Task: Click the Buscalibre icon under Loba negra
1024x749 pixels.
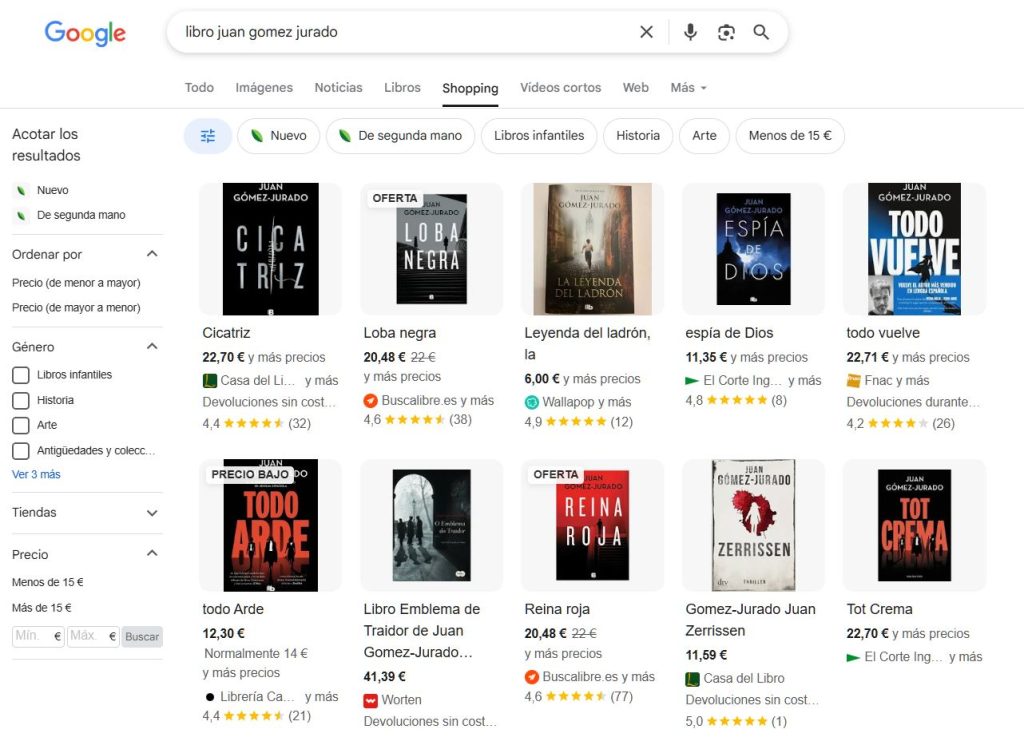Action: (x=370, y=401)
